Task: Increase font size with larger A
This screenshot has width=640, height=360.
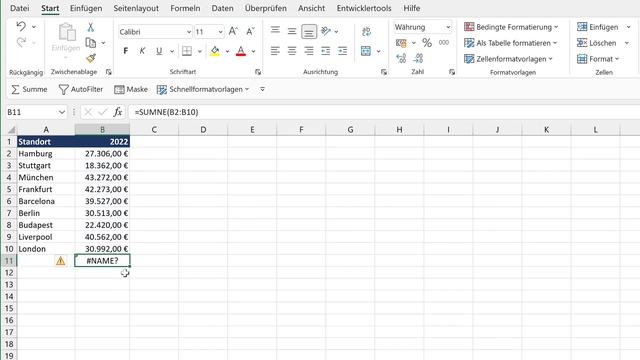Action: pyautogui.click(x=233, y=31)
